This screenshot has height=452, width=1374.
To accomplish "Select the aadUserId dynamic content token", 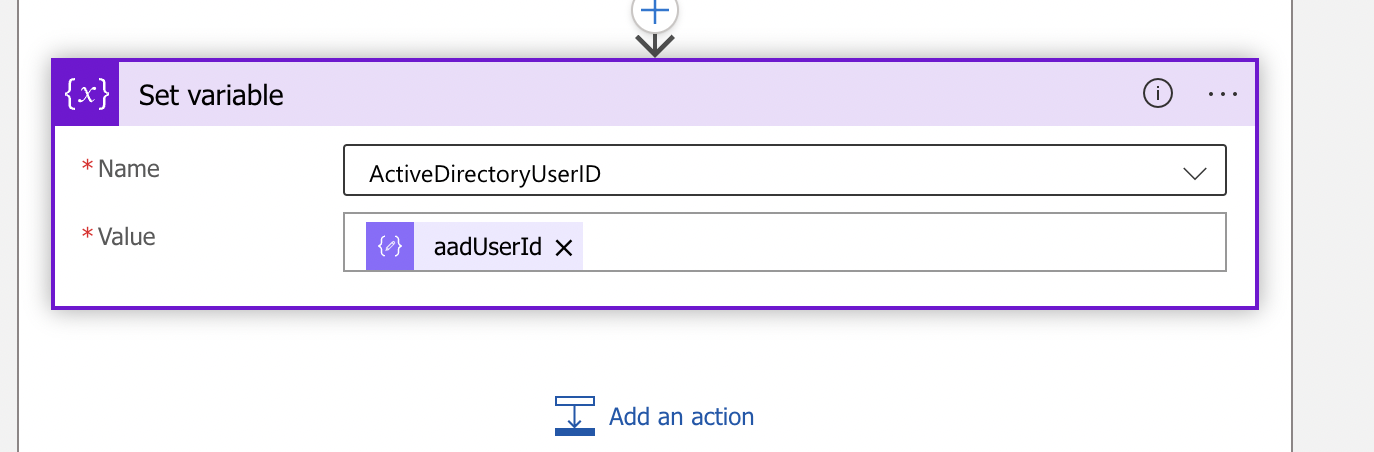I will 474,247.
